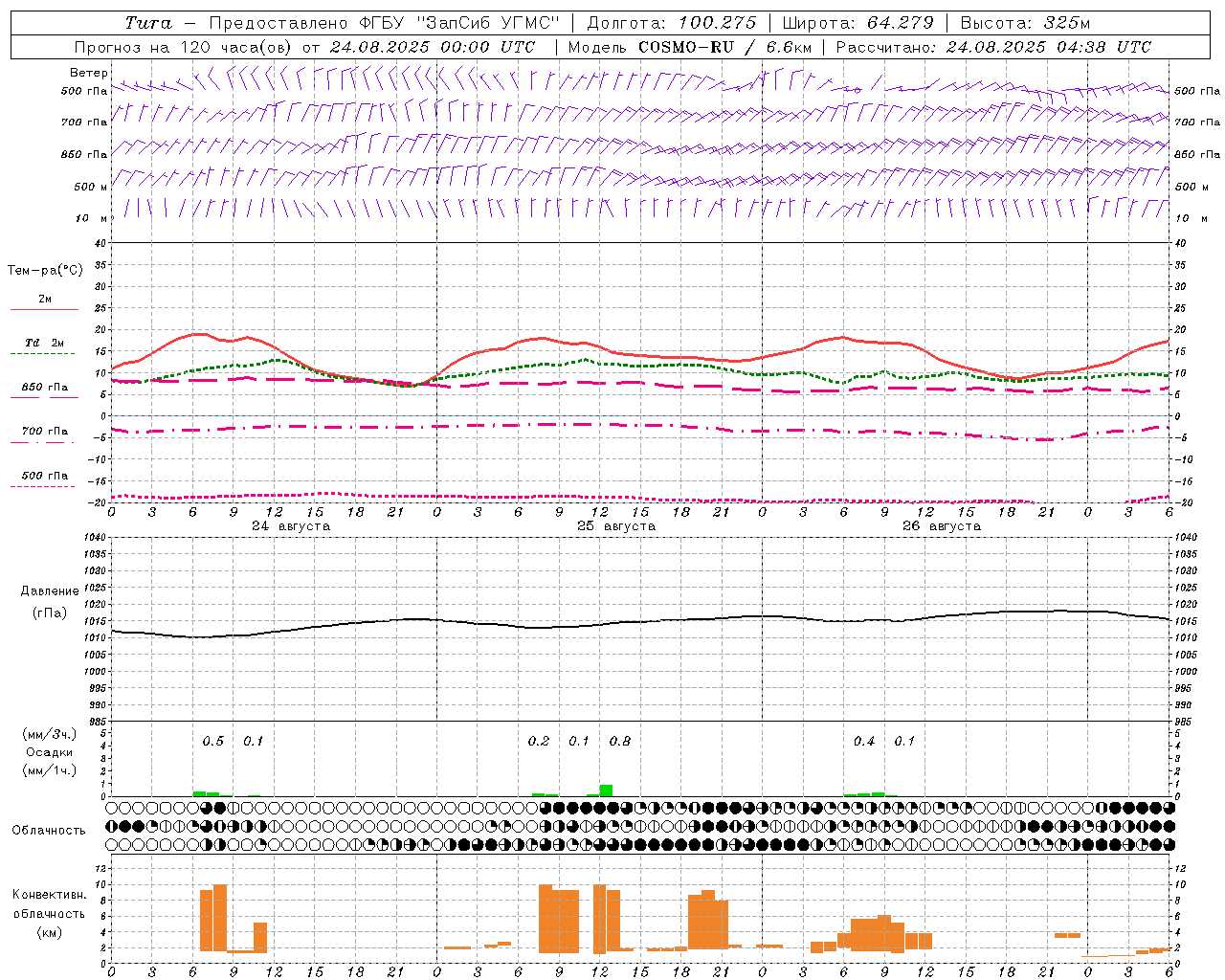Click the "Ветер" wind panel label
Image resolution: width=1225 pixels, height=980 pixels.
click(89, 73)
